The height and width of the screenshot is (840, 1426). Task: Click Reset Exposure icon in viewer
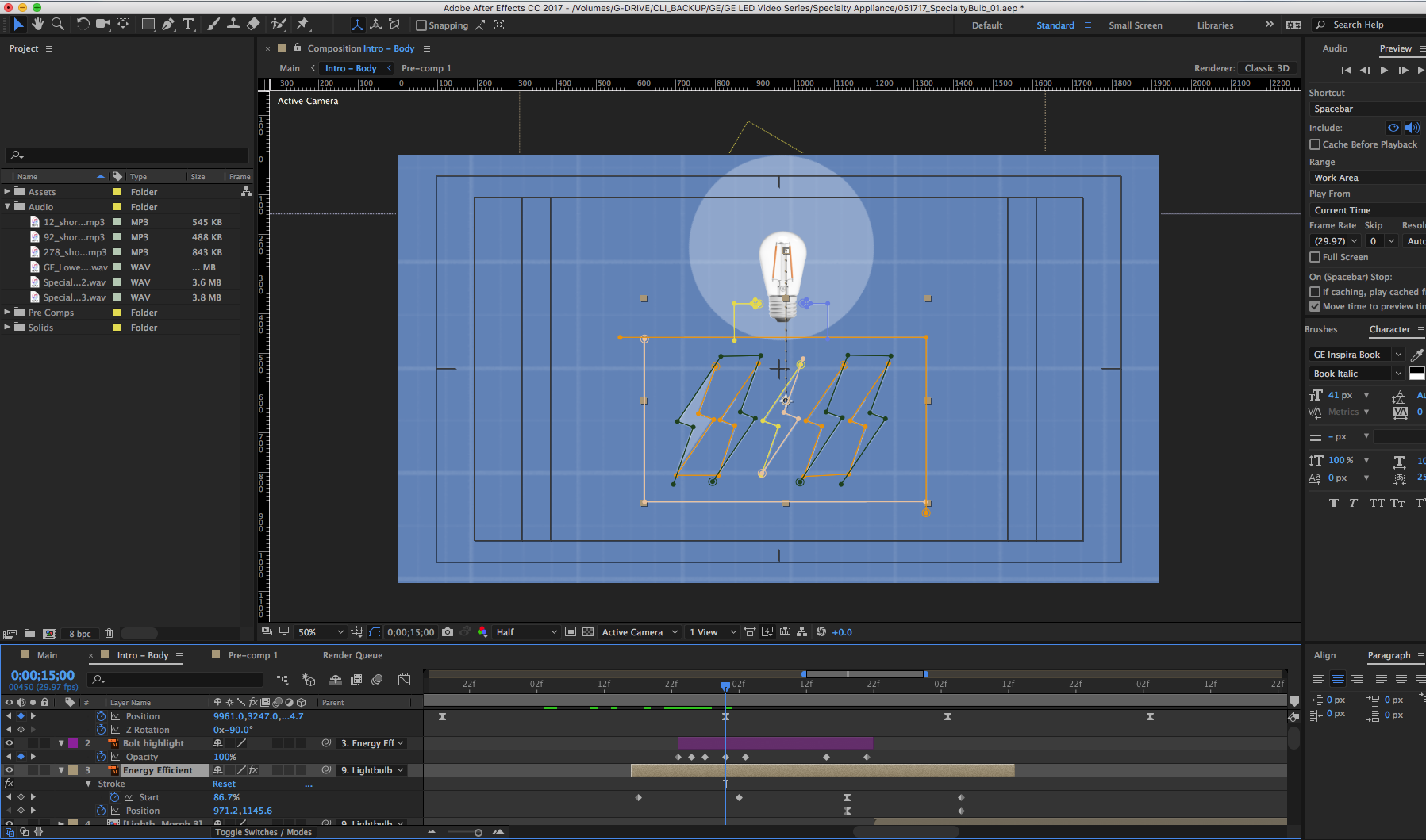(x=821, y=632)
